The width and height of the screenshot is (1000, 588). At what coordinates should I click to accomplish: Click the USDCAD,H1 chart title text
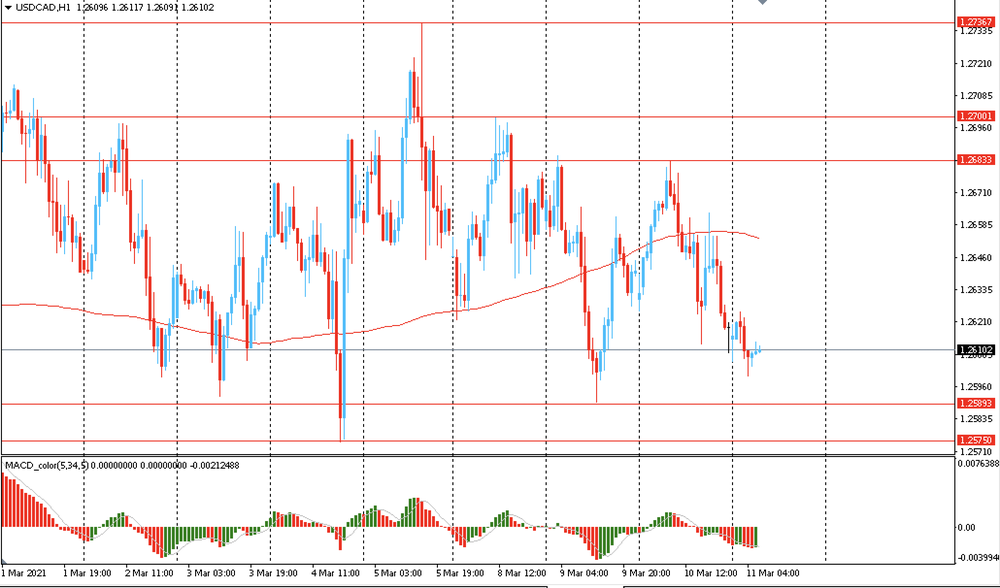tap(43, 6)
